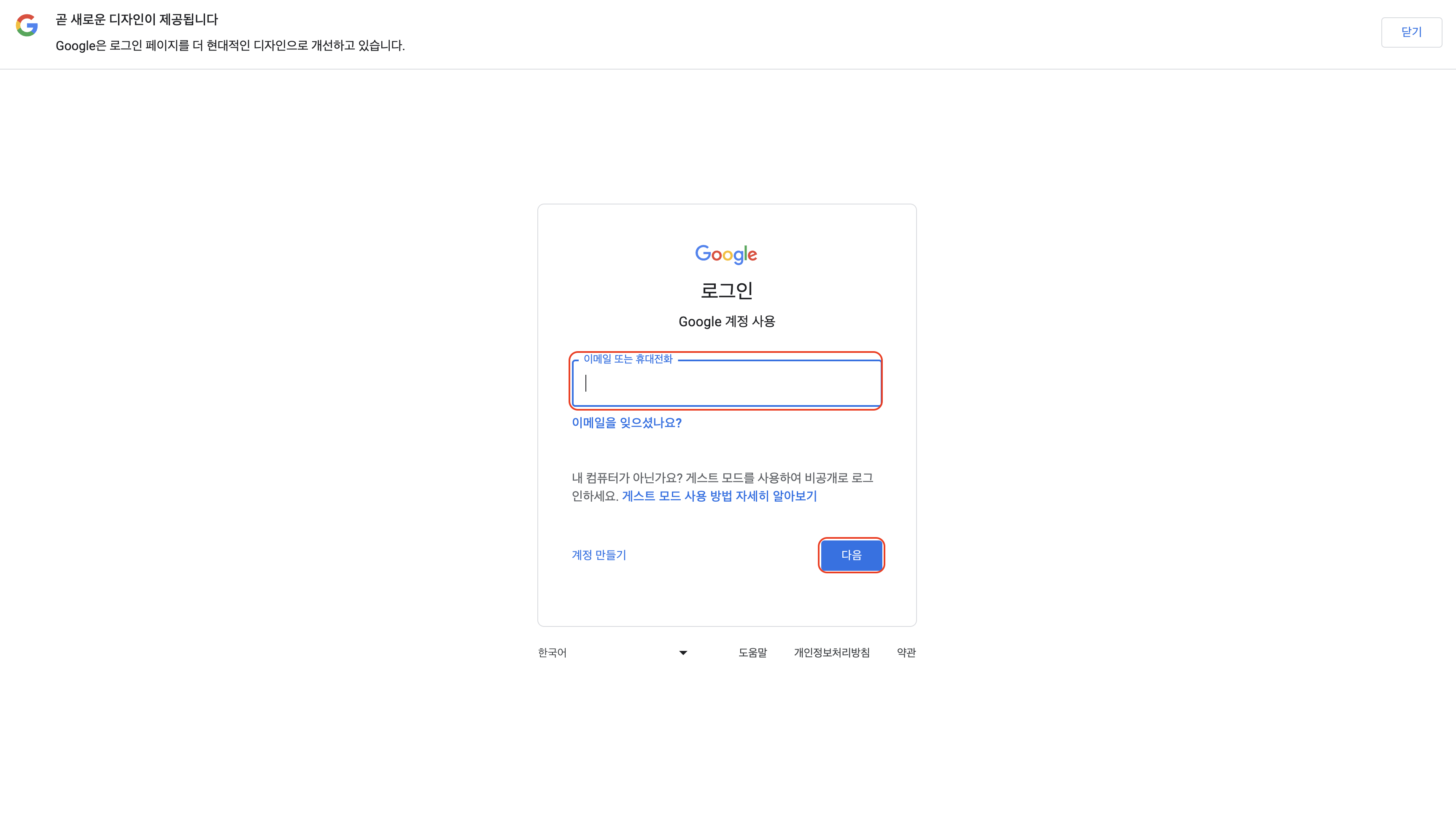
Task: Click banner description about 로그인 페이지 redesign
Action: pyautogui.click(x=230, y=46)
